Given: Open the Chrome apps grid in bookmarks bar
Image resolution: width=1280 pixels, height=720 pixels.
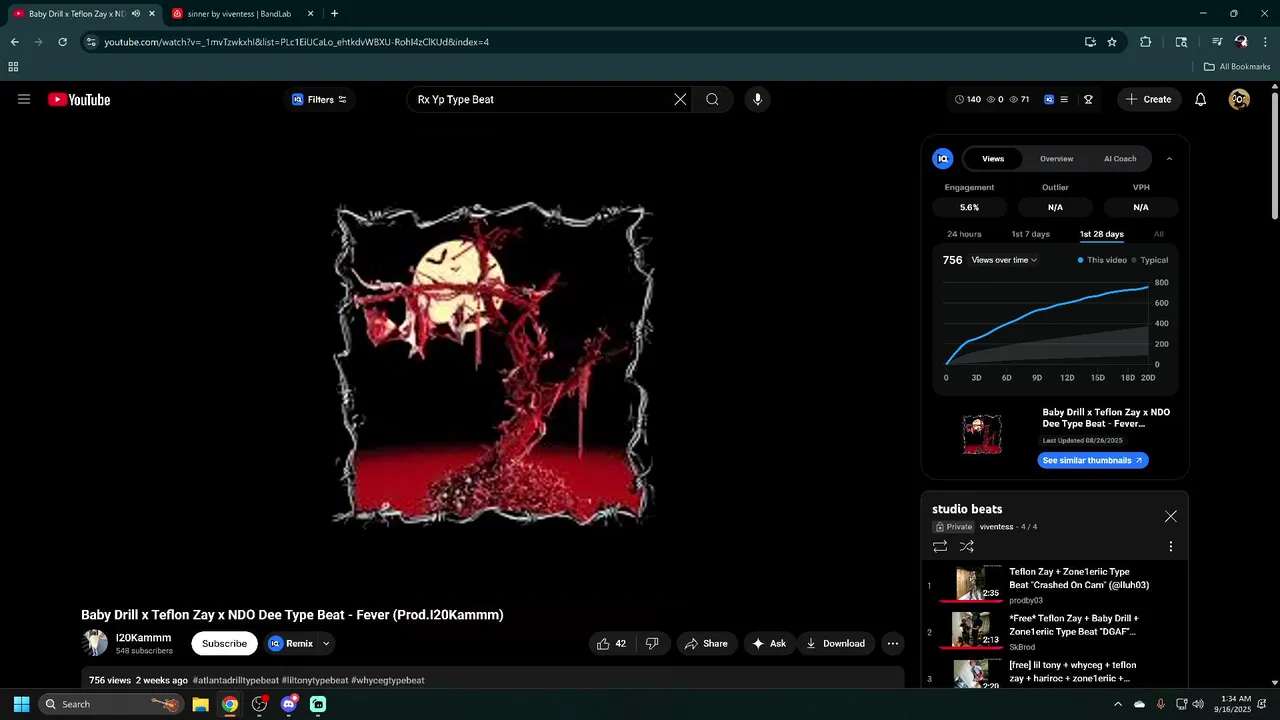Looking at the screenshot, I should click(13, 67).
